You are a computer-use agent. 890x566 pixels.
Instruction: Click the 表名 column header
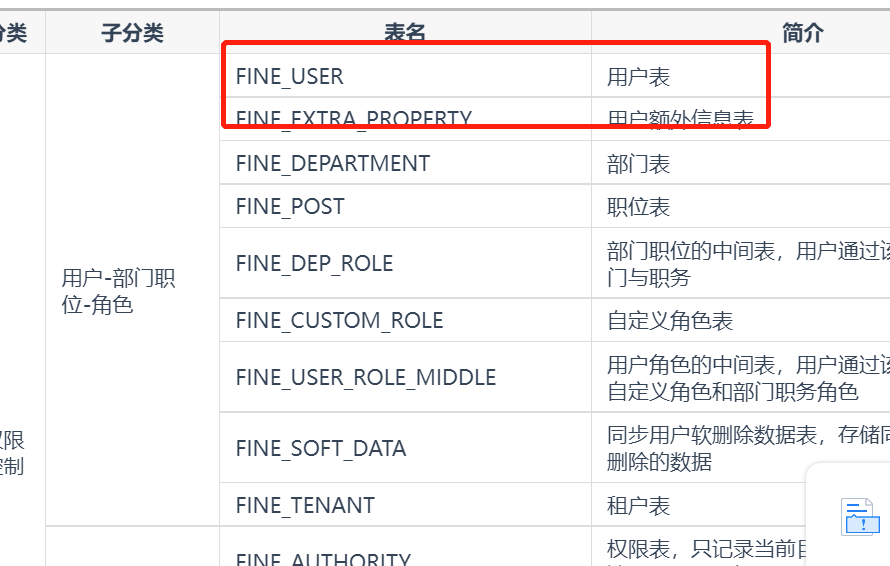[405, 33]
